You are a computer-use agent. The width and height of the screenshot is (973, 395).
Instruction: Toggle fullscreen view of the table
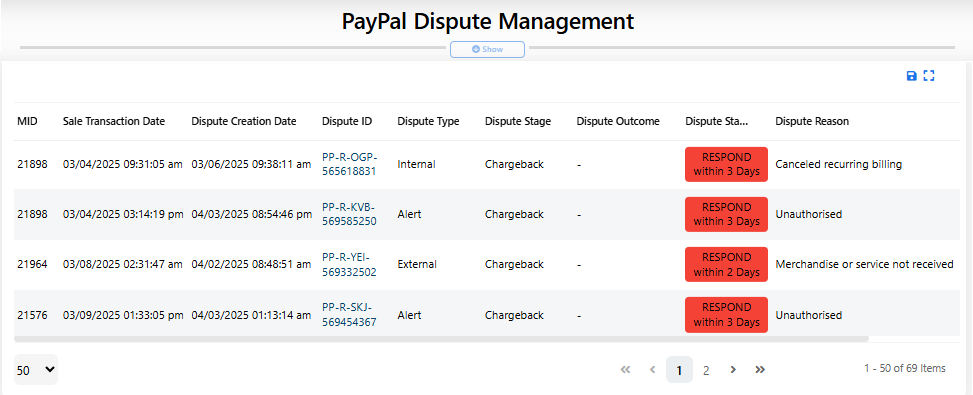point(929,76)
